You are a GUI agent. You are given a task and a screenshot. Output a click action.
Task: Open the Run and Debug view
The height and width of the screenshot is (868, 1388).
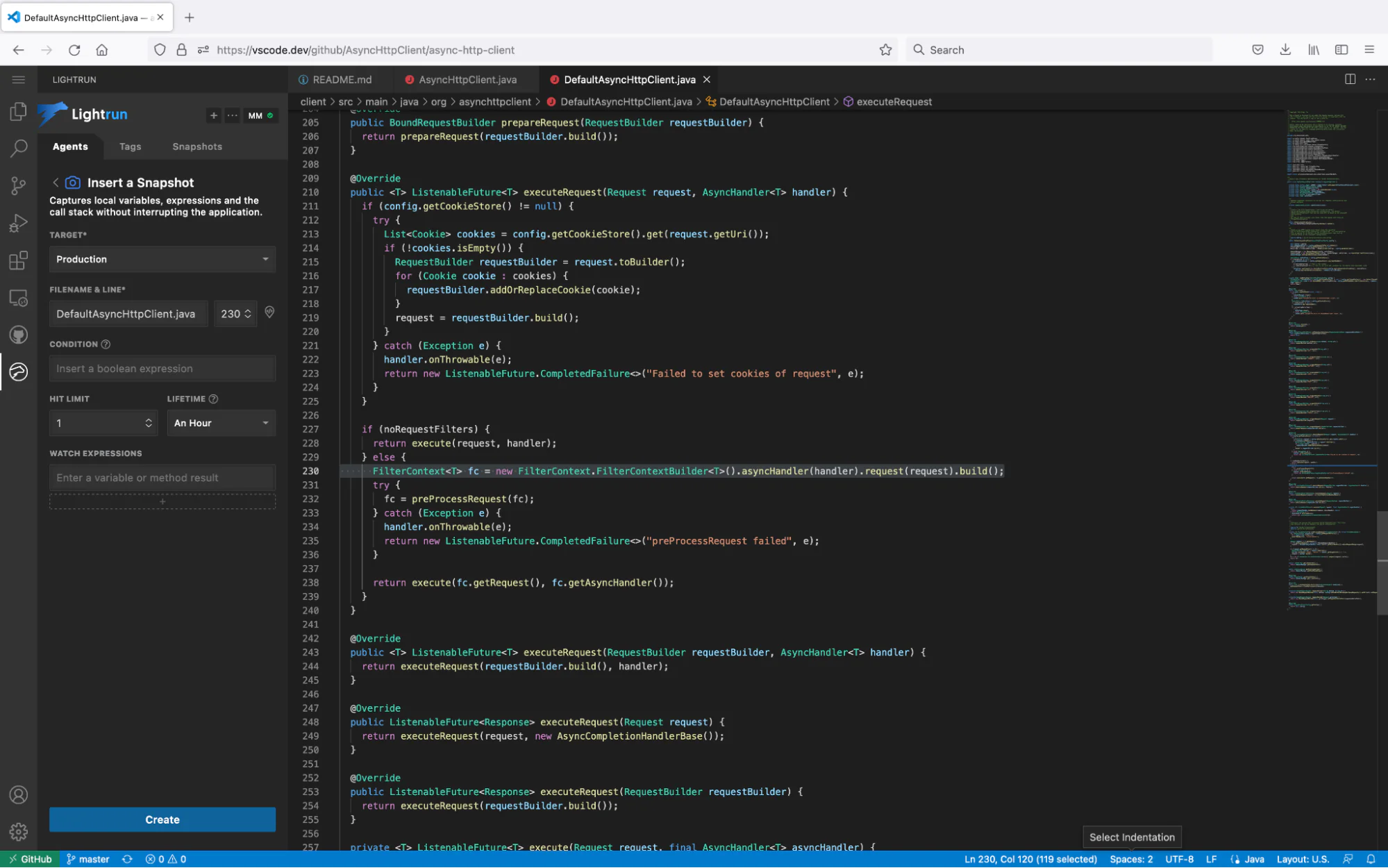18,222
